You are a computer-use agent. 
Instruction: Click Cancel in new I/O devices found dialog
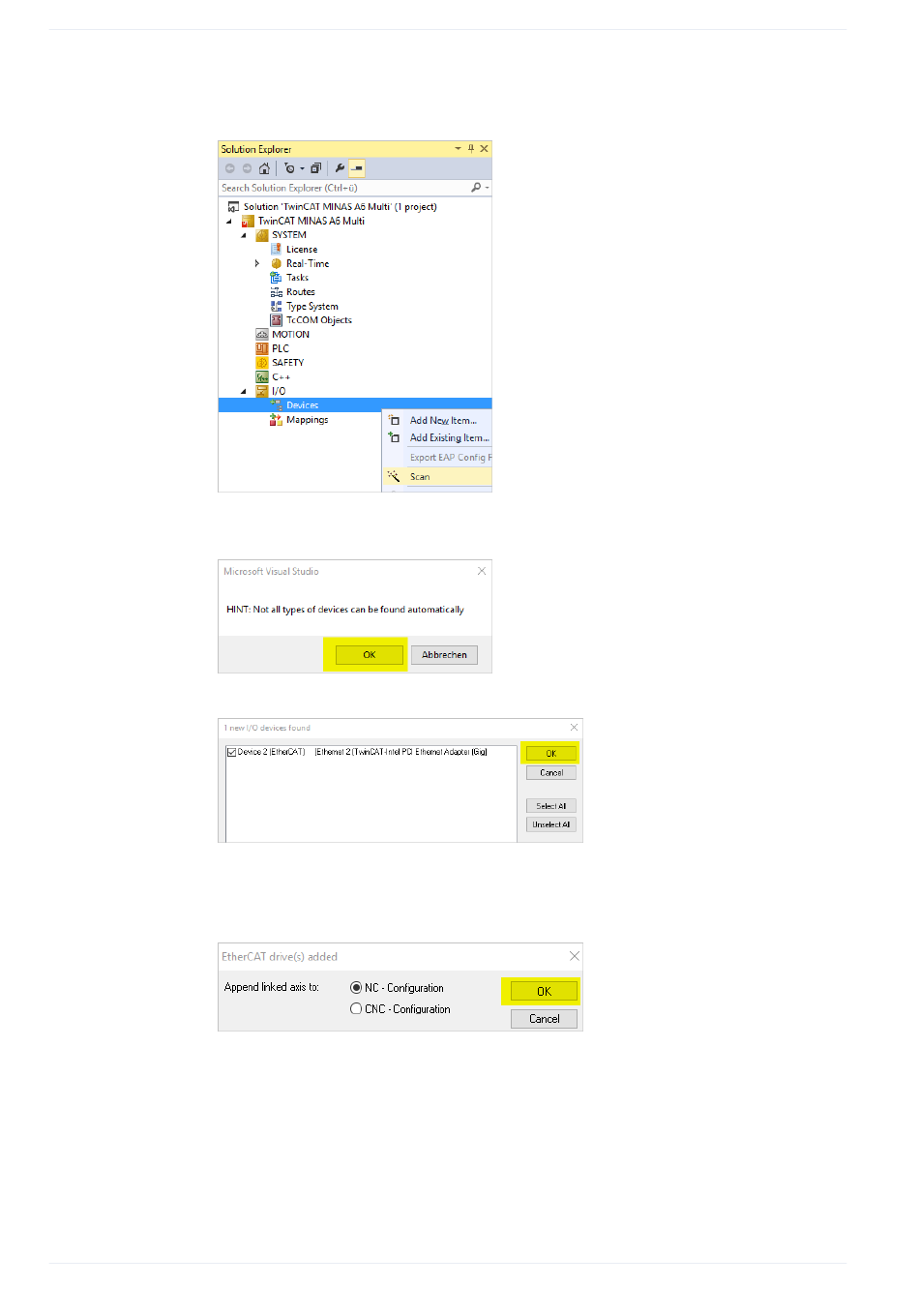click(551, 773)
